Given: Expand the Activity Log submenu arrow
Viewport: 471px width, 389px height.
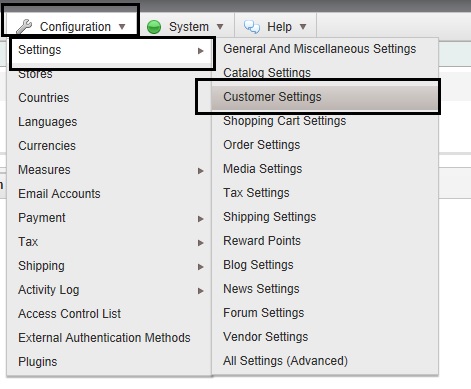Looking at the screenshot, I should [x=201, y=291].
